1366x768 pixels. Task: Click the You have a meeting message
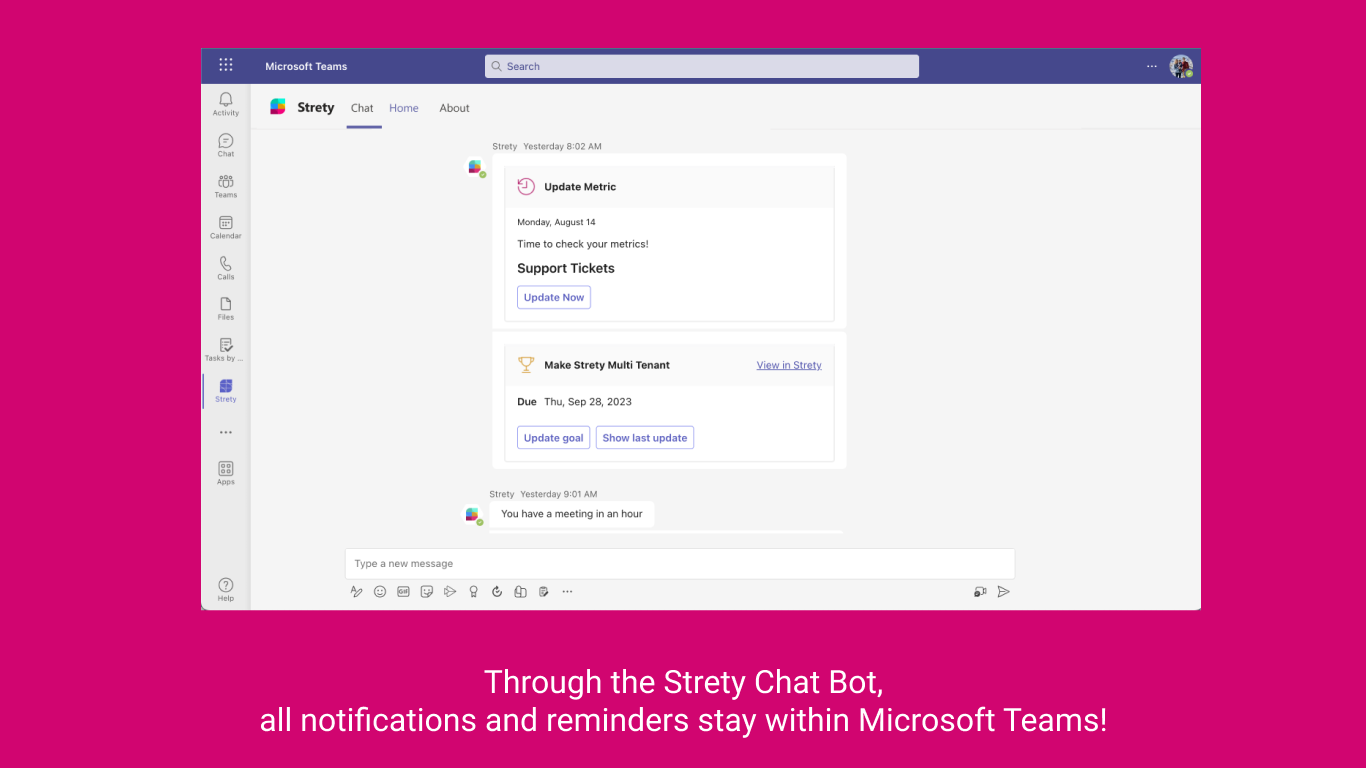click(572, 514)
